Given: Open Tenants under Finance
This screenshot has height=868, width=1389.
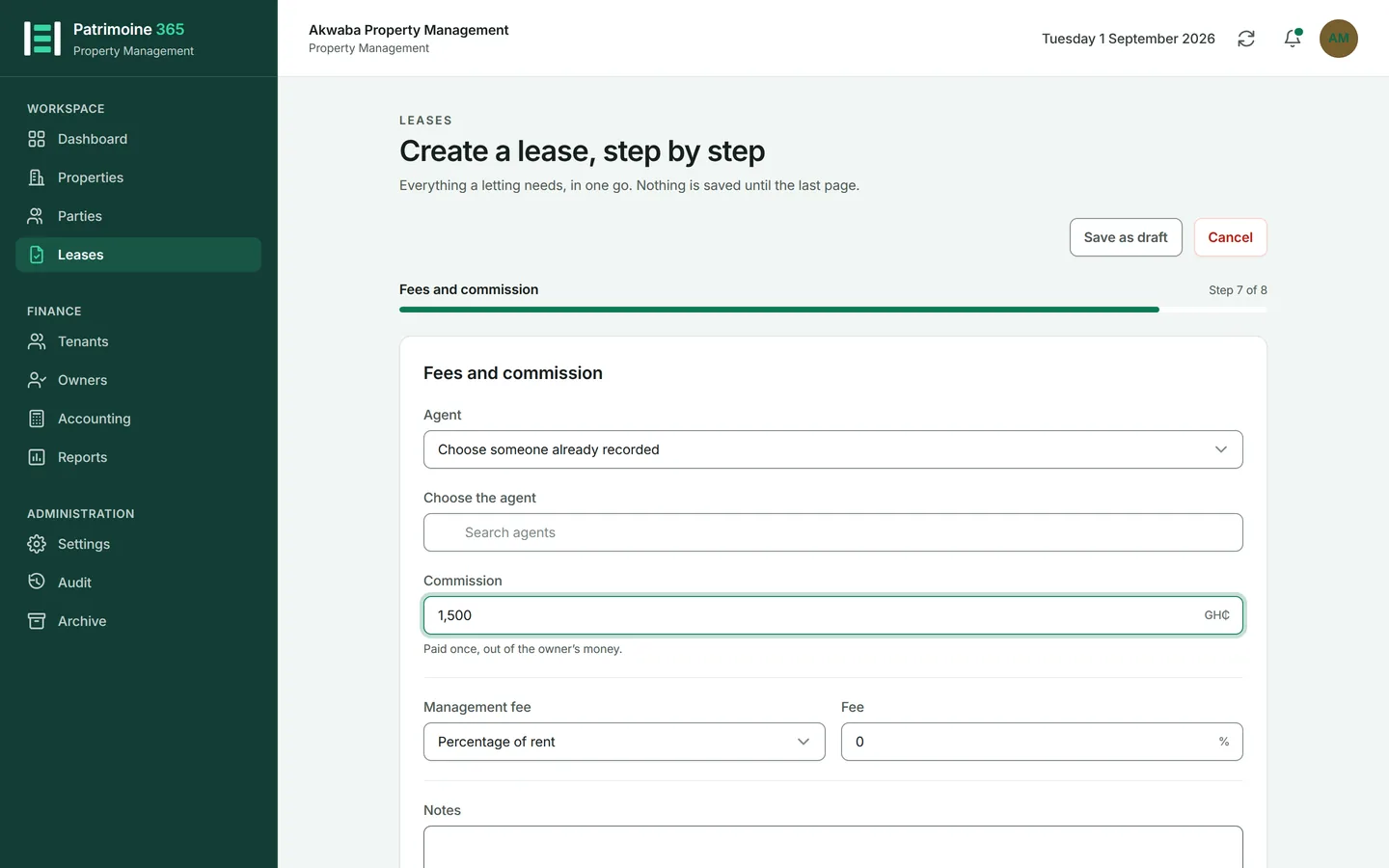Looking at the screenshot, I should [x=139, y=341].
